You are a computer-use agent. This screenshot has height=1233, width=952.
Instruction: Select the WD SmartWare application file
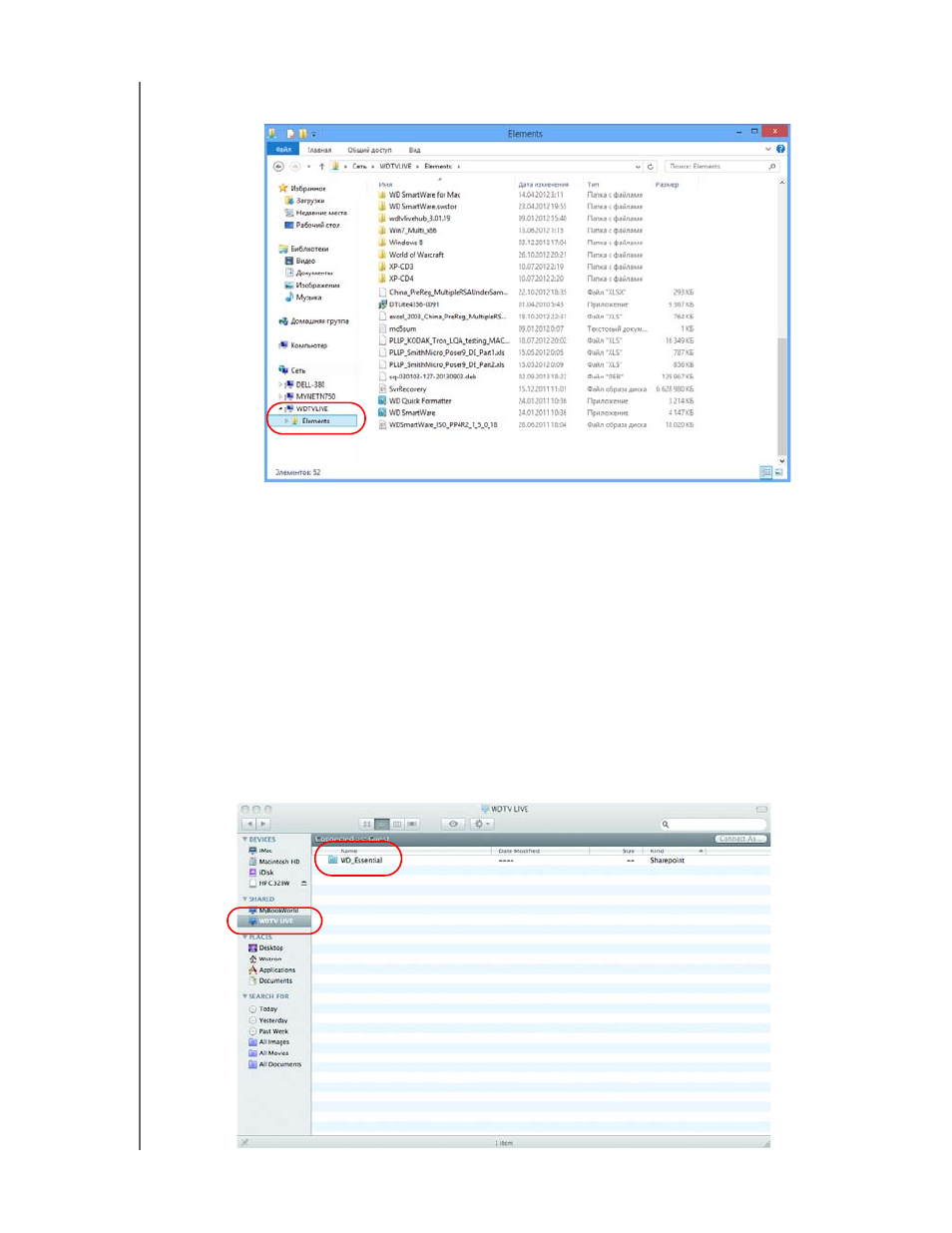tap(407, 413)
